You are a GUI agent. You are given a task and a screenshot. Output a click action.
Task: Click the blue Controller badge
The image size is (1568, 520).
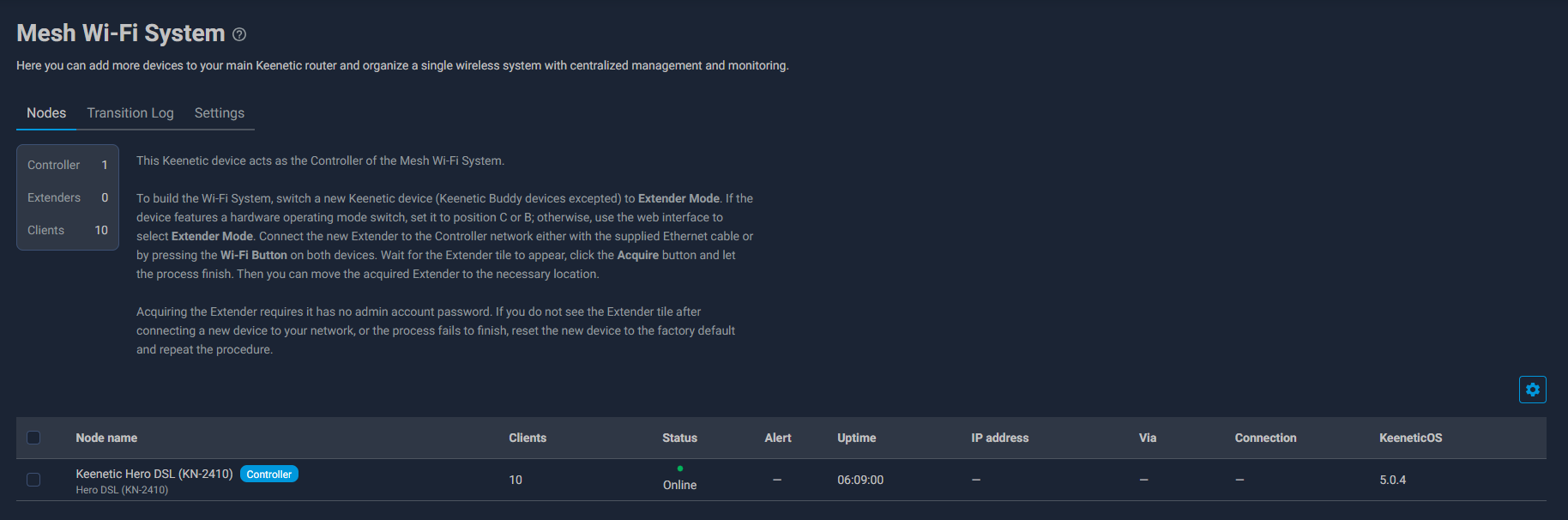(x=269, y=474)
